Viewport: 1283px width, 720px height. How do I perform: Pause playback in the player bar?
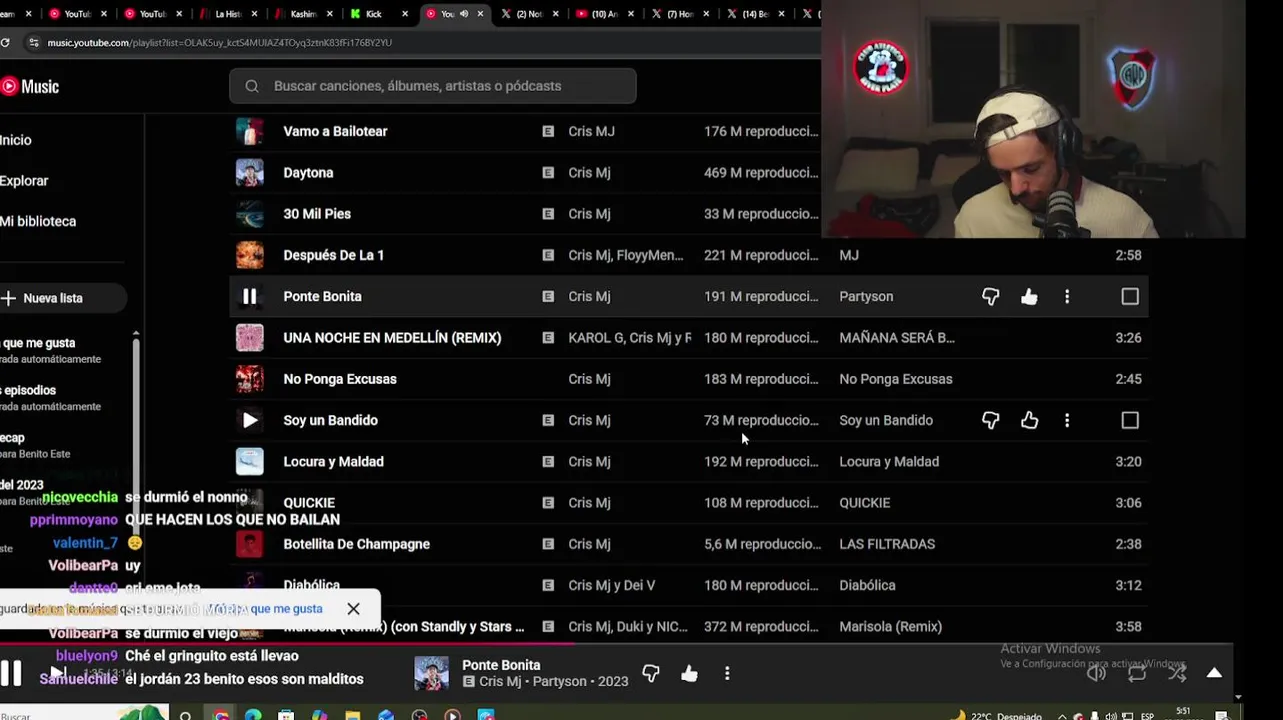11,673
